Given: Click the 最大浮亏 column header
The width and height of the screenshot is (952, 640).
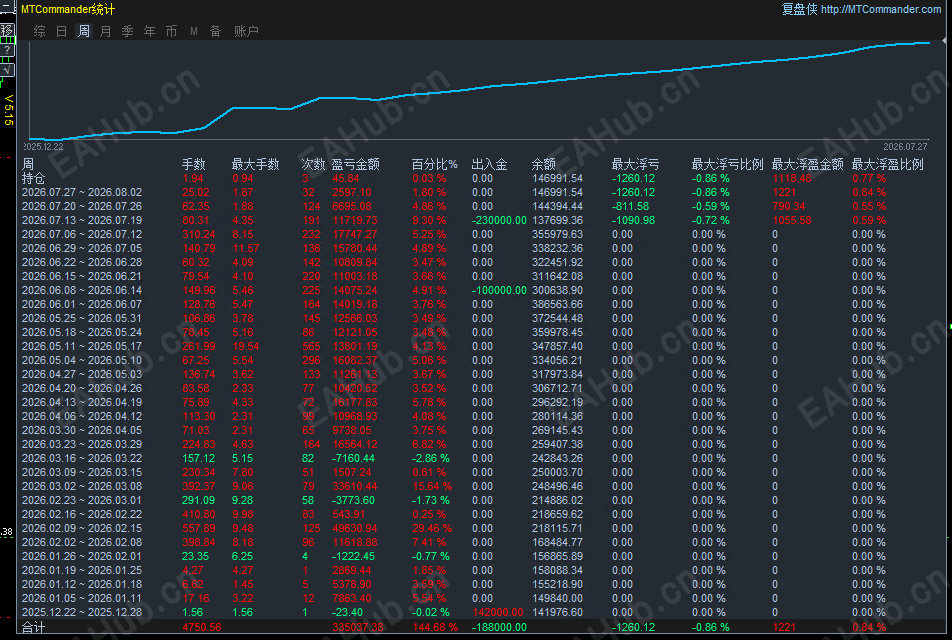Looking at the screenshot, I should coord(636,164).
